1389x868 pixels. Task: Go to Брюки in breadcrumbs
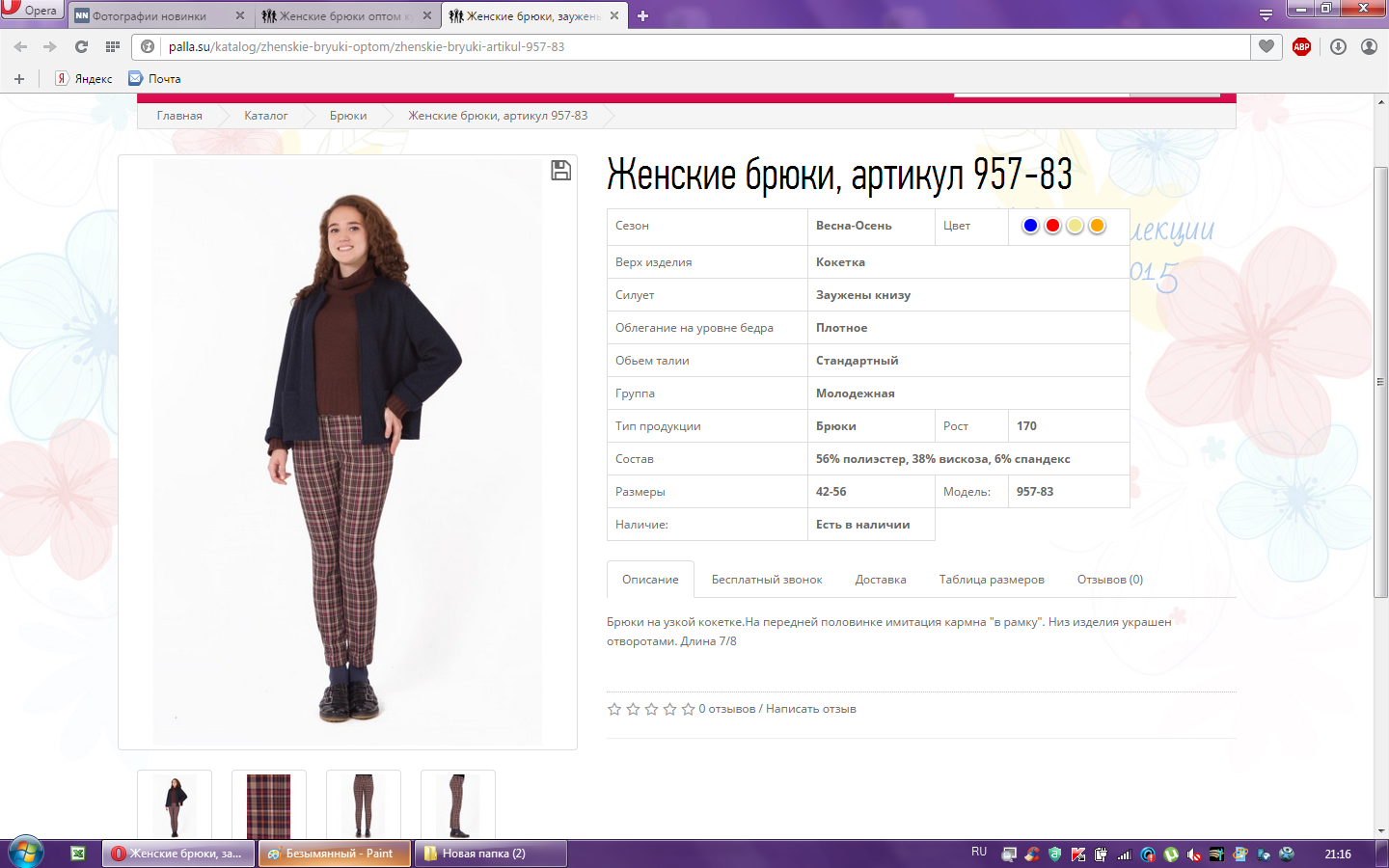point(348,116)
